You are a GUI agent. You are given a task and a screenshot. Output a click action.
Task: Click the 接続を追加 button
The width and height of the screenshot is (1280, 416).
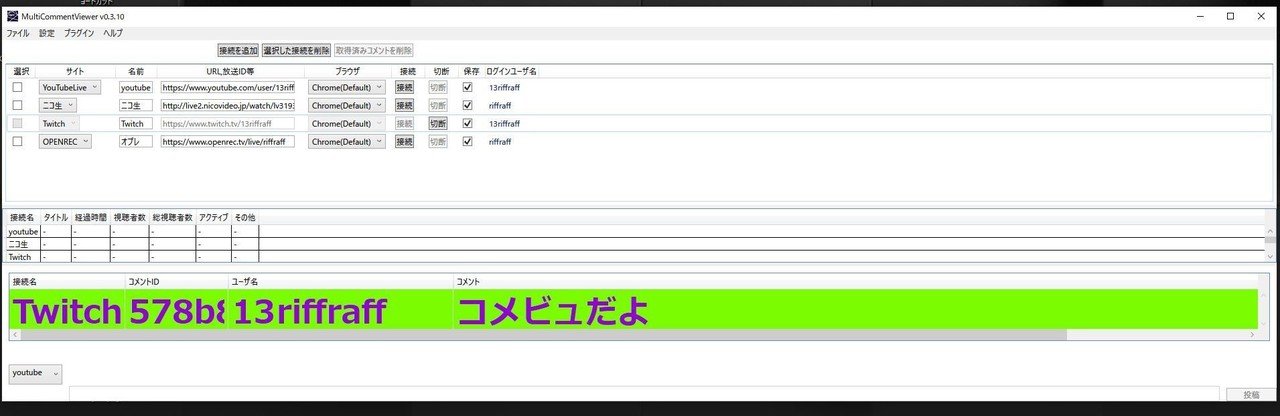tap(238, 50)
